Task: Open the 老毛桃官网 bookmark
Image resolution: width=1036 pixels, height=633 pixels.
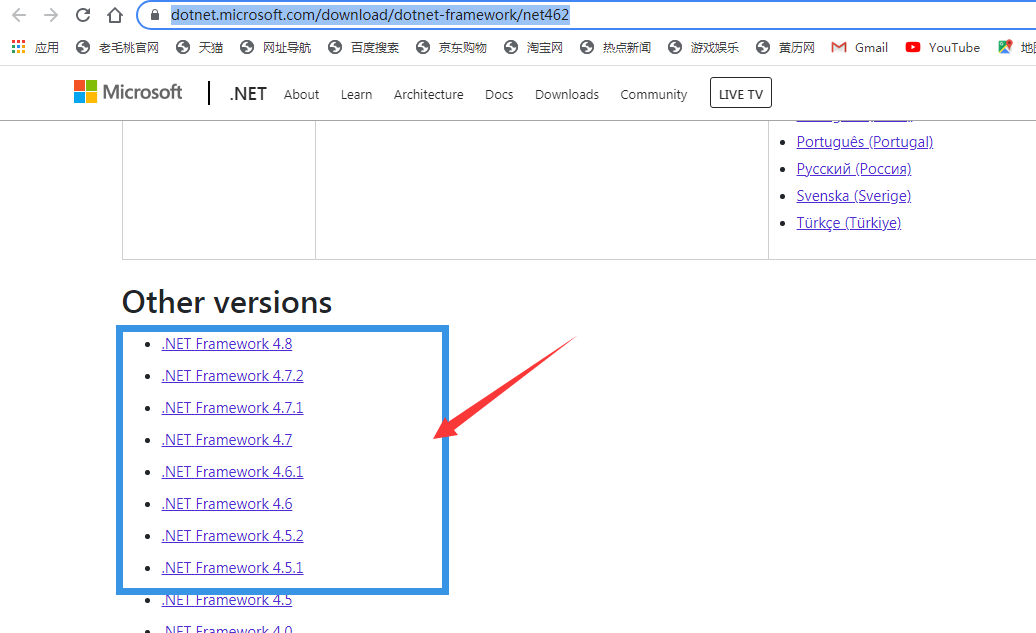Action: click(x=118, y=47)
